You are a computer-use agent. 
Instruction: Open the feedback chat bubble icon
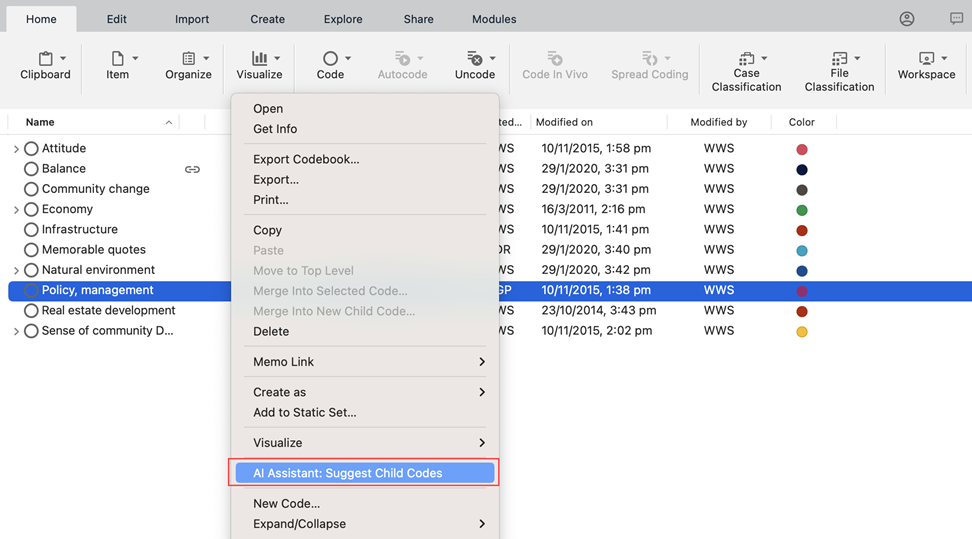click(957, 19)
